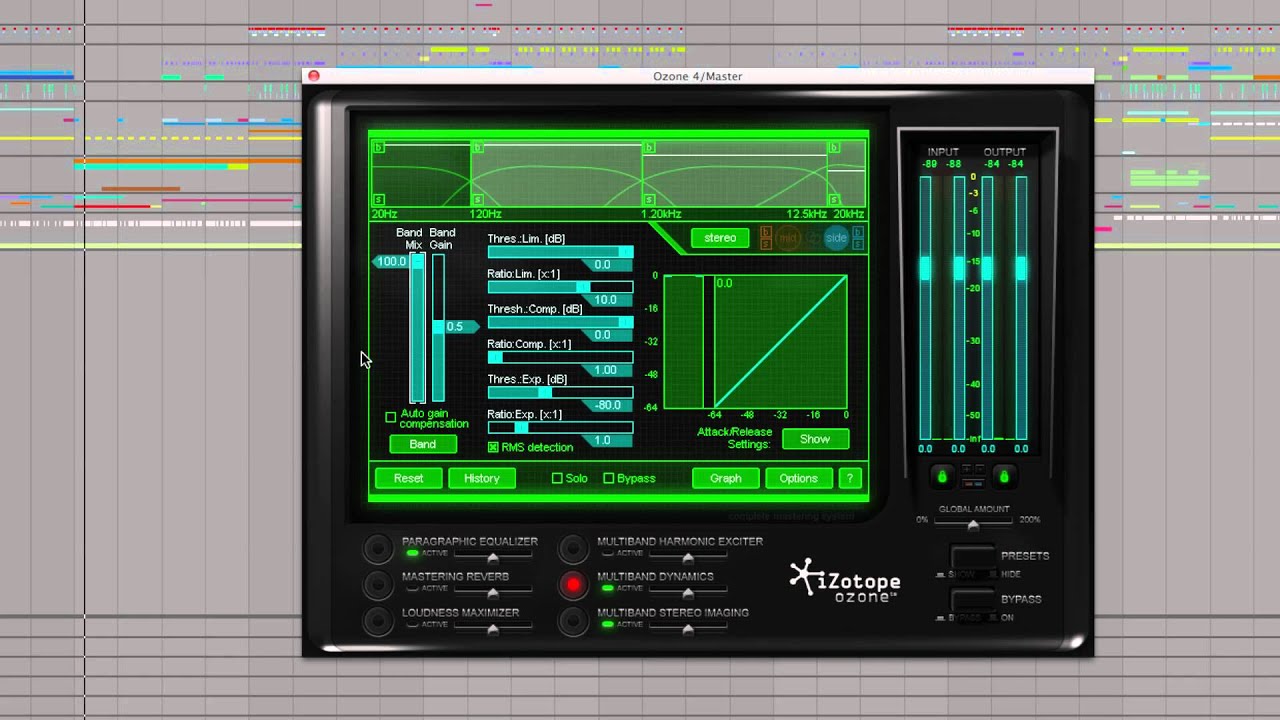This screenshot has width=1280, height=720.
Task: Toggle Multiband Stereo Imaging ACTIVE indicator
Action: pos(607,624)
